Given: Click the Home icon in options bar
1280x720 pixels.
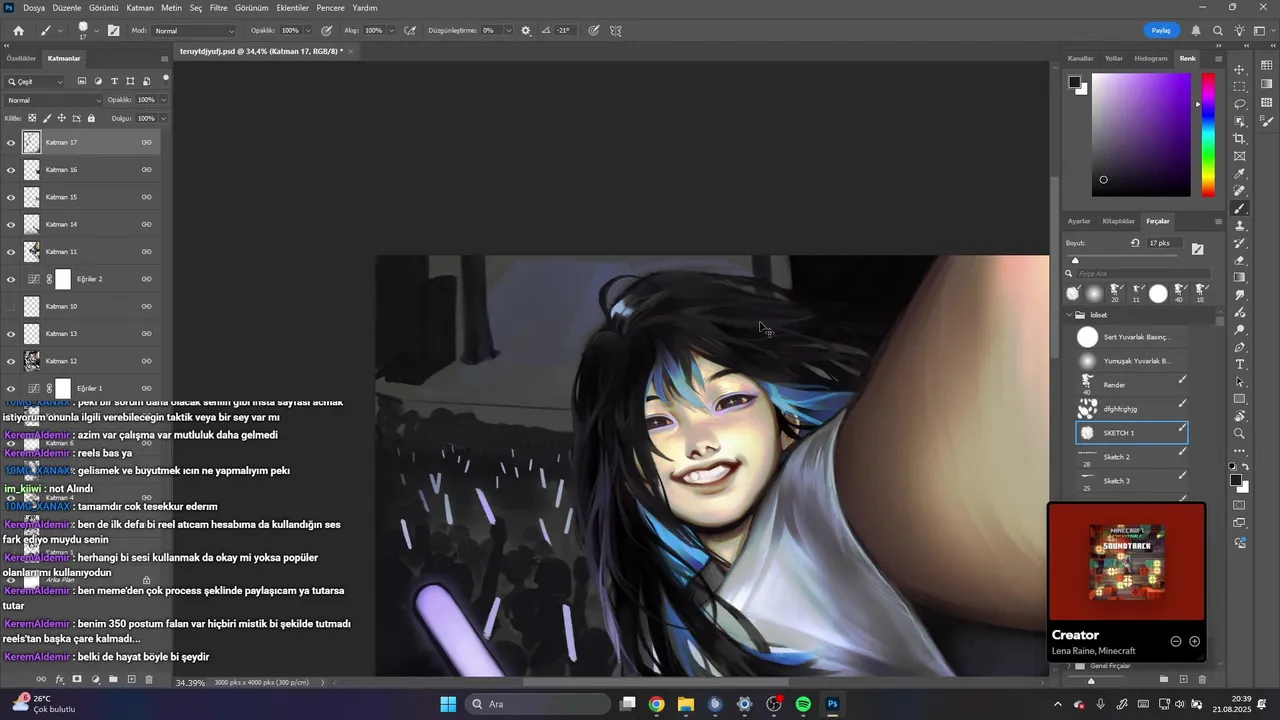Looking at the screenshot, I should click(x=18, y=31).
